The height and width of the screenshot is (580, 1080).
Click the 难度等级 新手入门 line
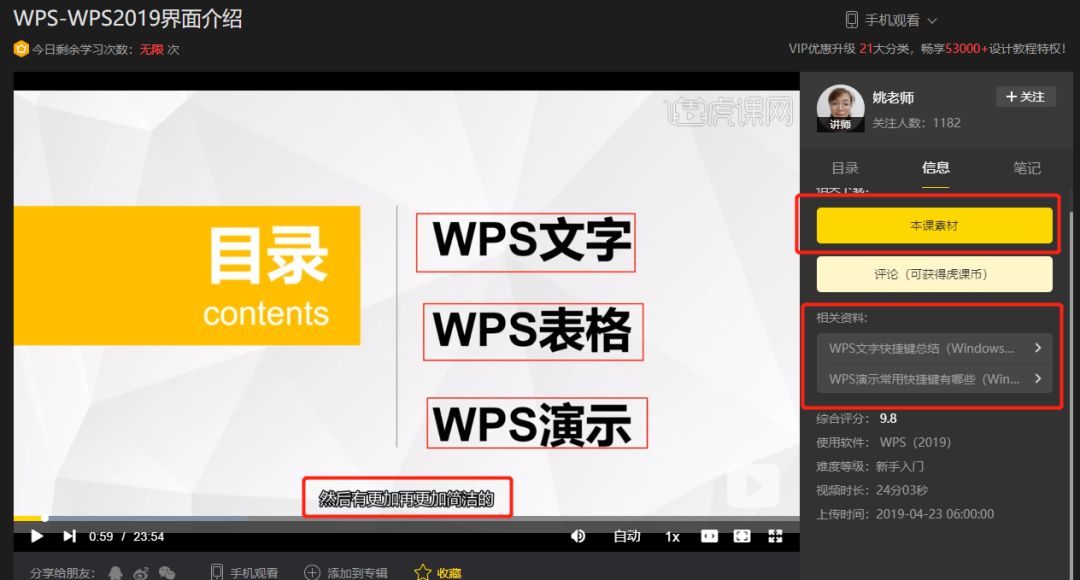tap(870, 466)
